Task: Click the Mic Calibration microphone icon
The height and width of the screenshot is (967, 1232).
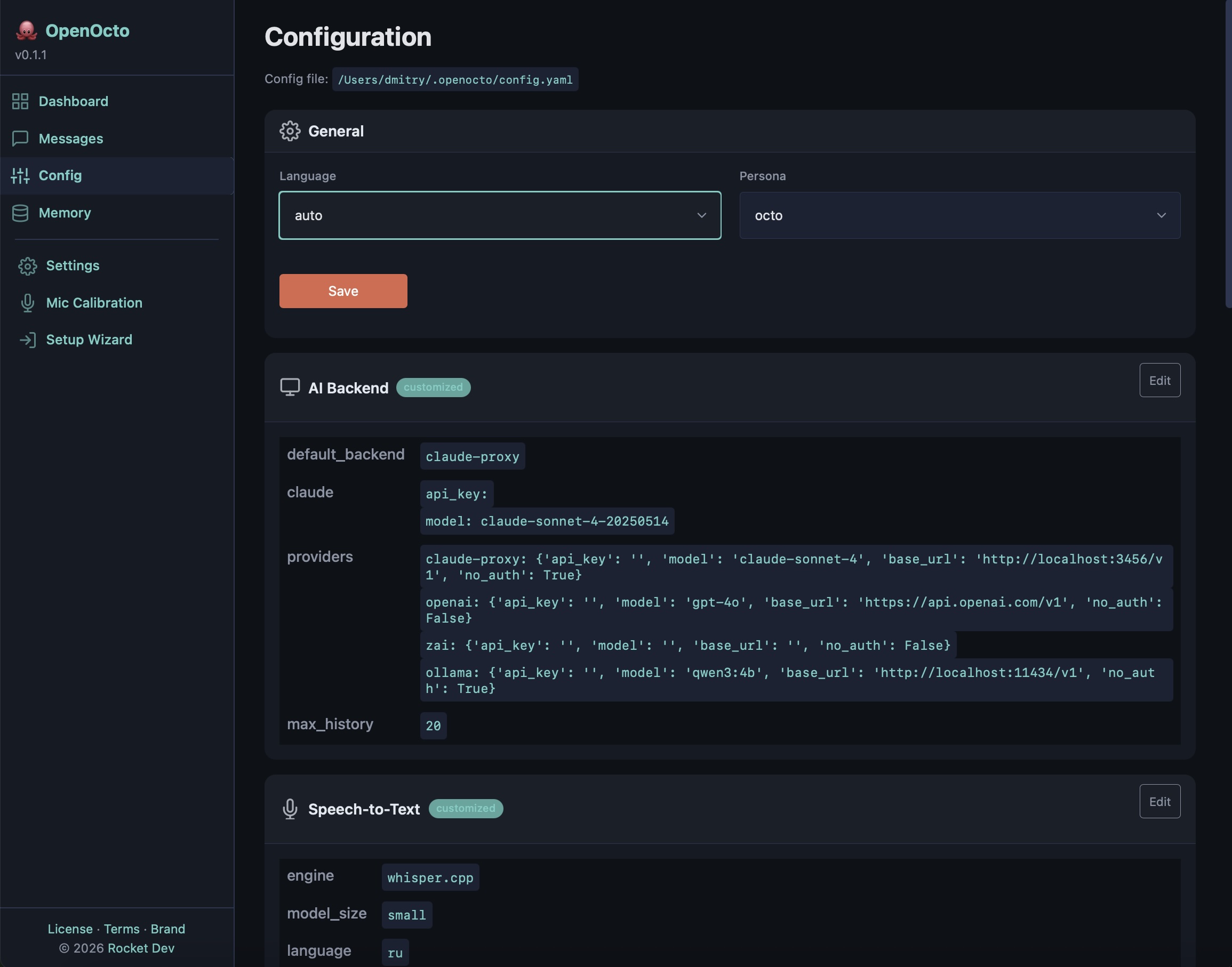Action: (28, 303)
